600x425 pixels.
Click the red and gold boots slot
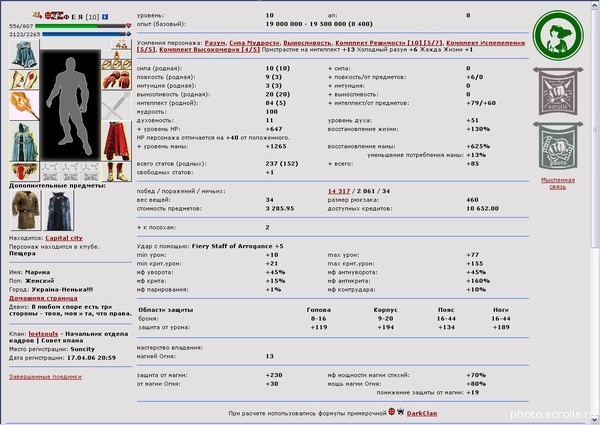click(x=116, y=171)
